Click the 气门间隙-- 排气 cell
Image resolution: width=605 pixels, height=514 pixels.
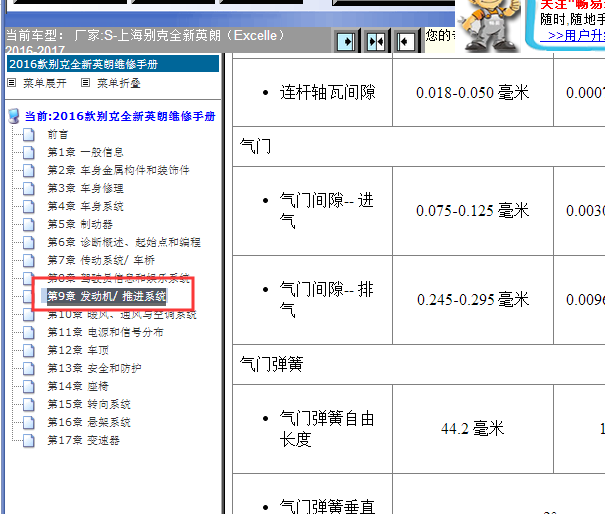tap(313, 300)
